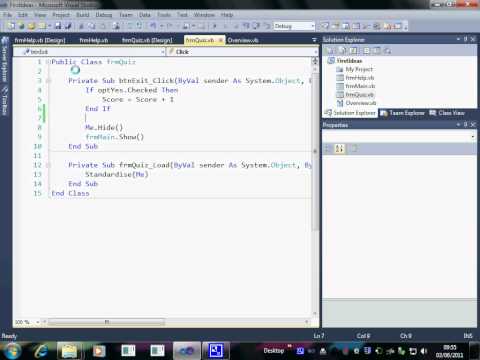Open Windows Media Player on taskbar
The image size is (480, 360).
pos(98,351)
